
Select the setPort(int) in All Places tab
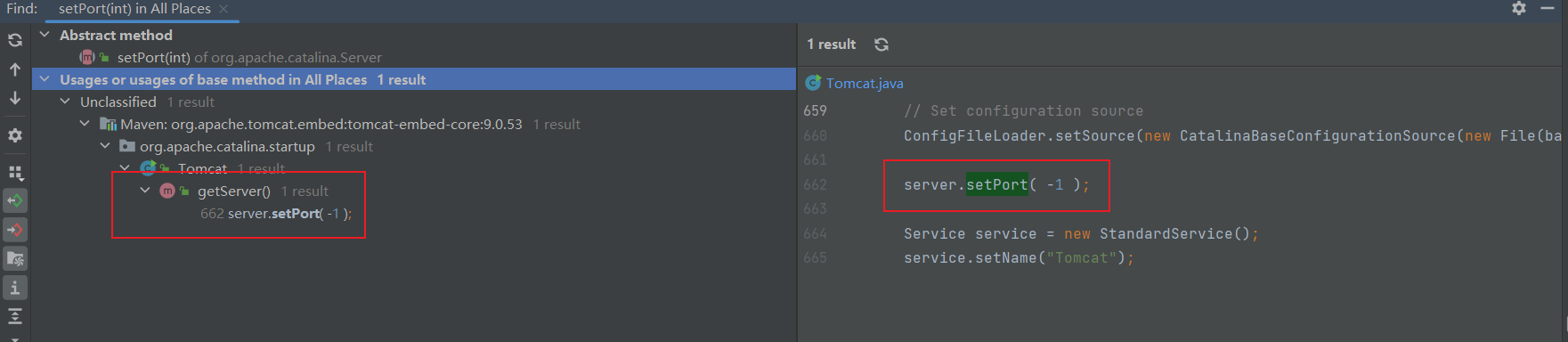coord(134,9)
